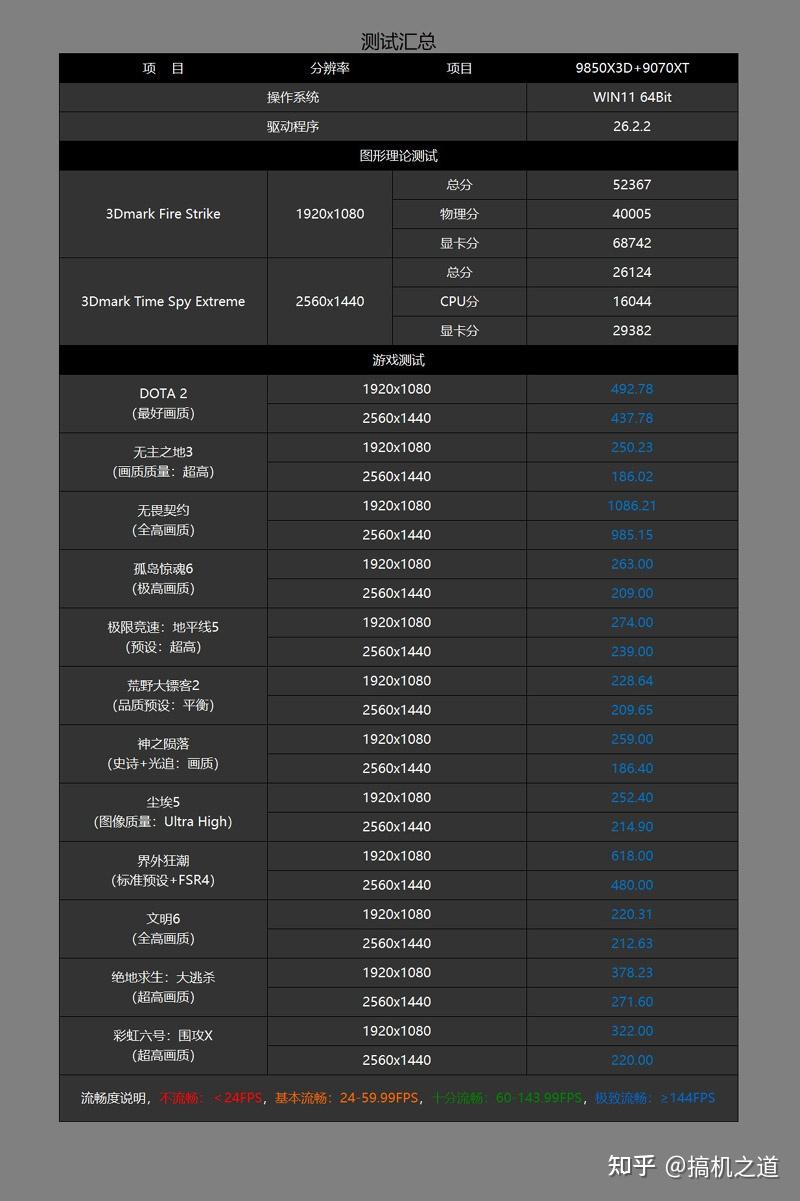Click the 知乎 @搞机之道 watermark
The width and height of the screenshot is (800, 1201).
click(x=693, y=1166)
